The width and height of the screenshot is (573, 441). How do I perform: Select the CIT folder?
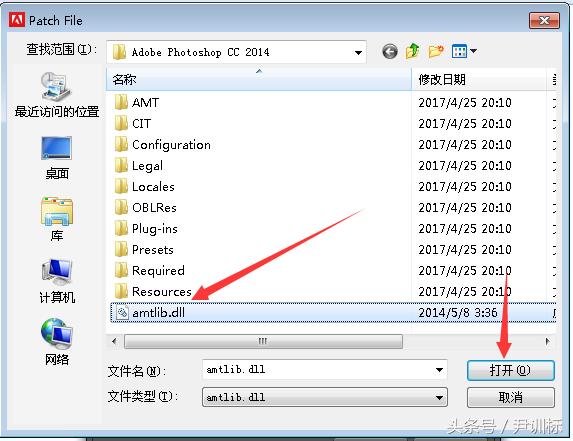tap(133, 123)
